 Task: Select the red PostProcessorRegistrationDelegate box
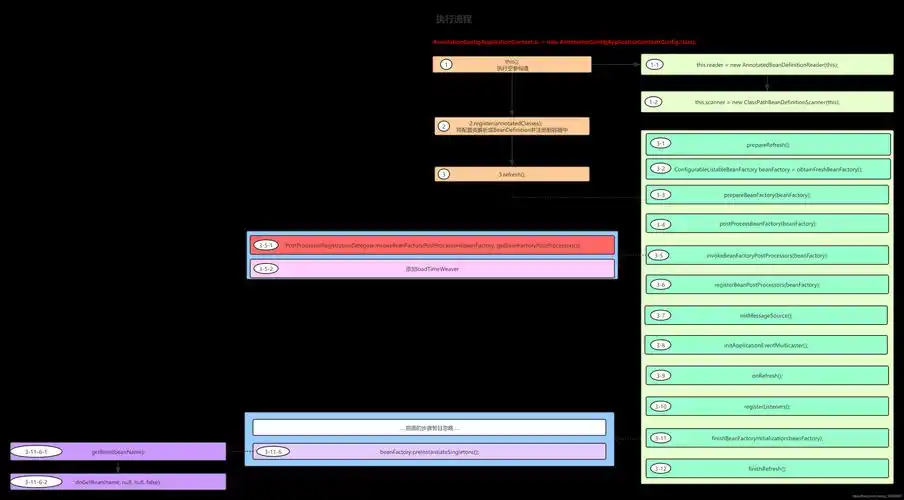tap(431, 245)
